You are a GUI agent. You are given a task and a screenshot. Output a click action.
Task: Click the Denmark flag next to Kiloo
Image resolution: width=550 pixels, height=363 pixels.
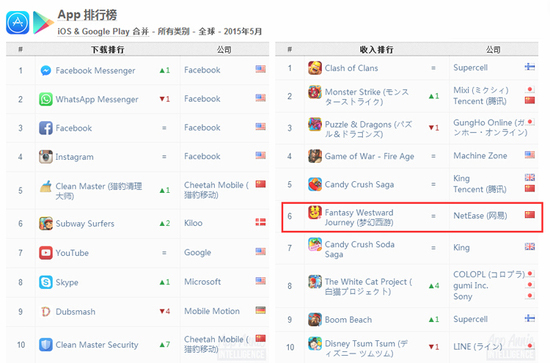[260, 222]
